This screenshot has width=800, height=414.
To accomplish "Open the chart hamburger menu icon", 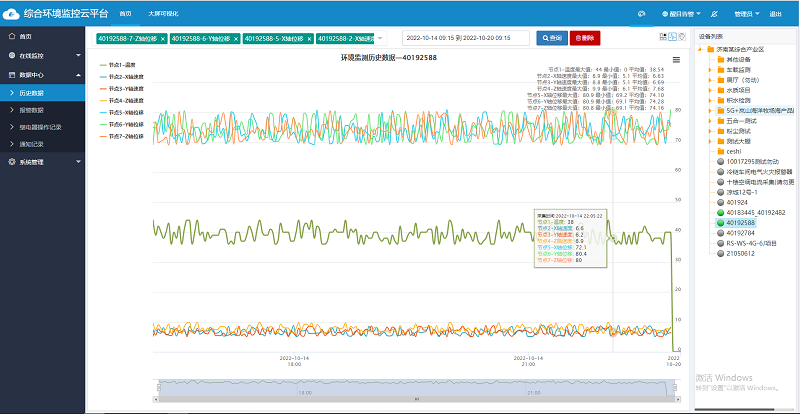I will [677, 60].
